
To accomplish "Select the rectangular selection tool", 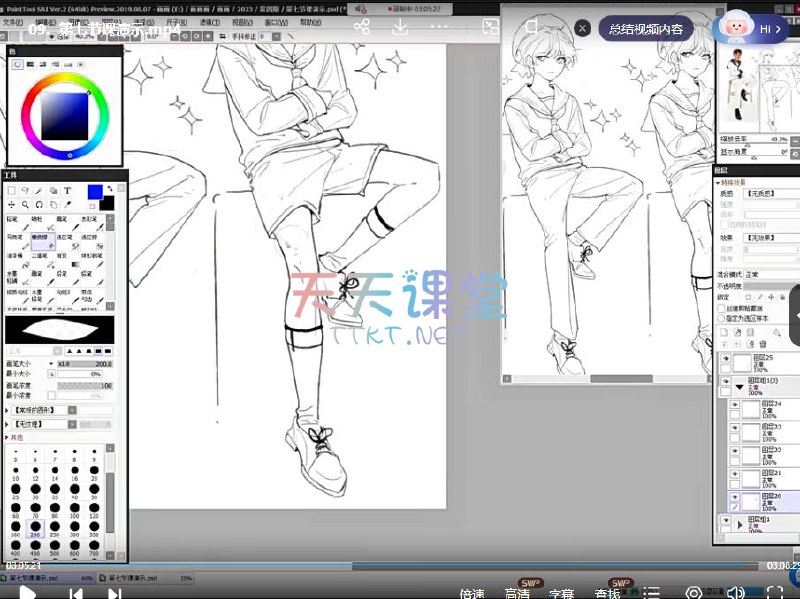I will (11, 191).
